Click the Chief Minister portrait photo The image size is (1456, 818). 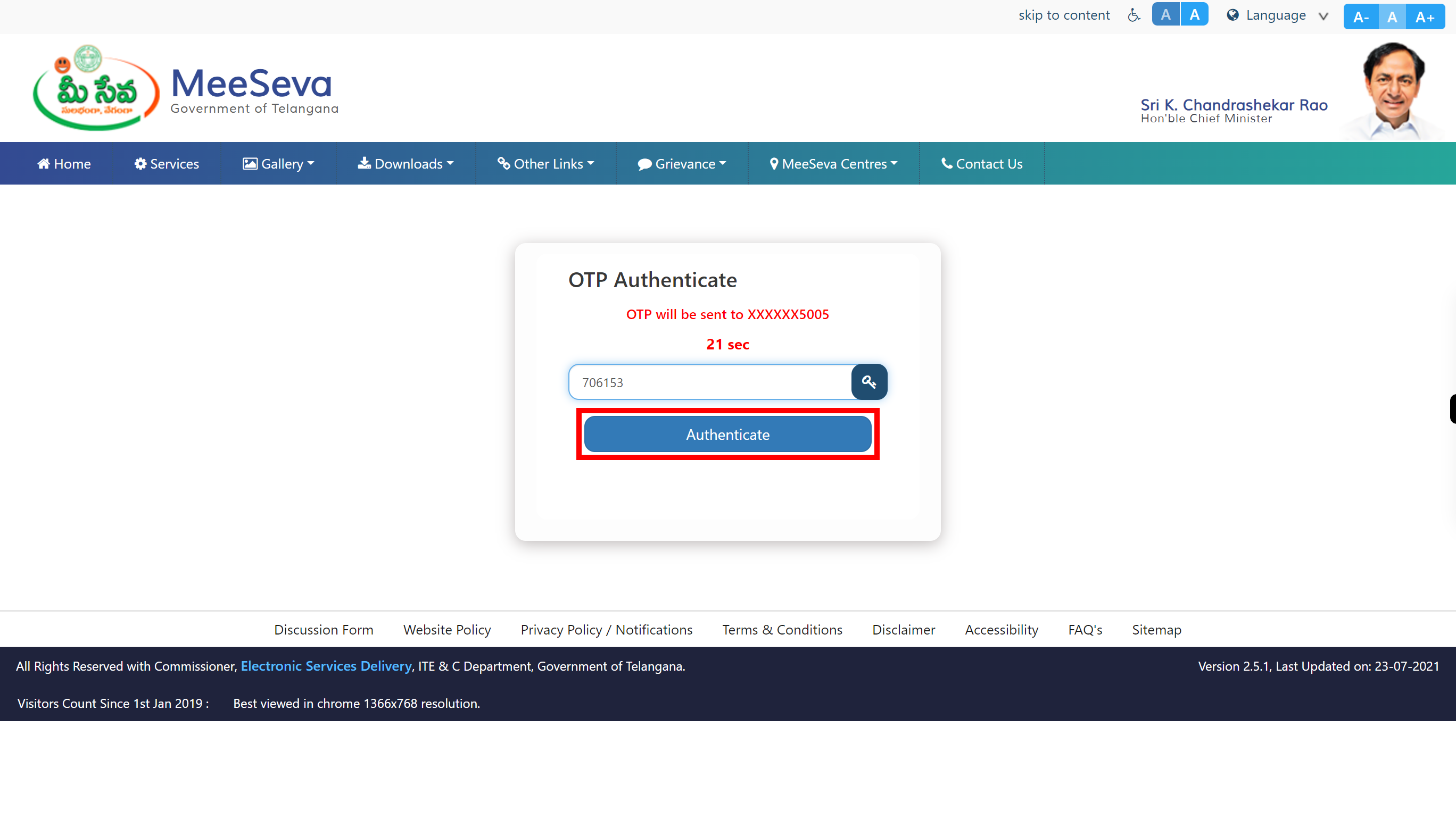[x=1394, y=90]
